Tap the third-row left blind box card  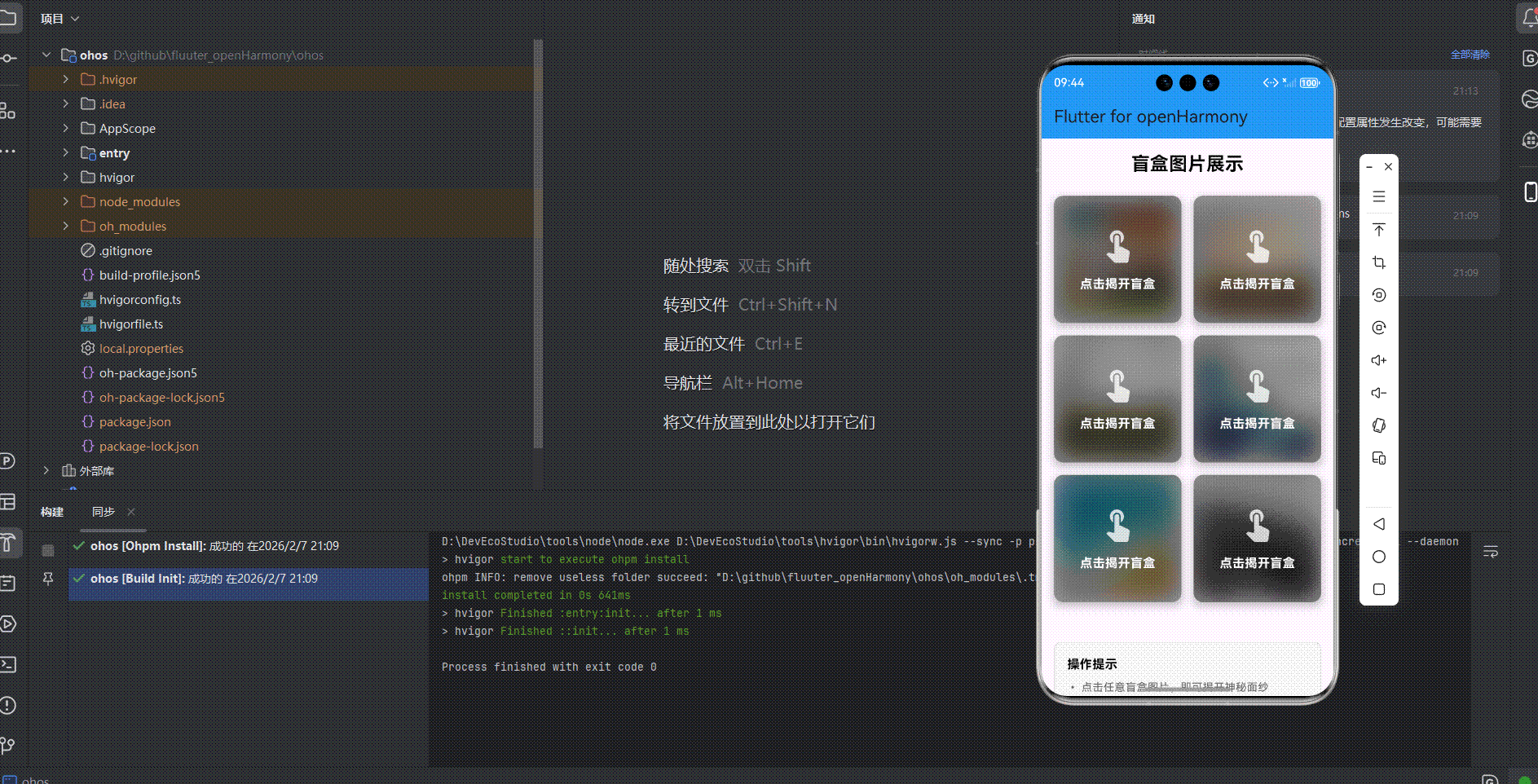(1117, 539)
